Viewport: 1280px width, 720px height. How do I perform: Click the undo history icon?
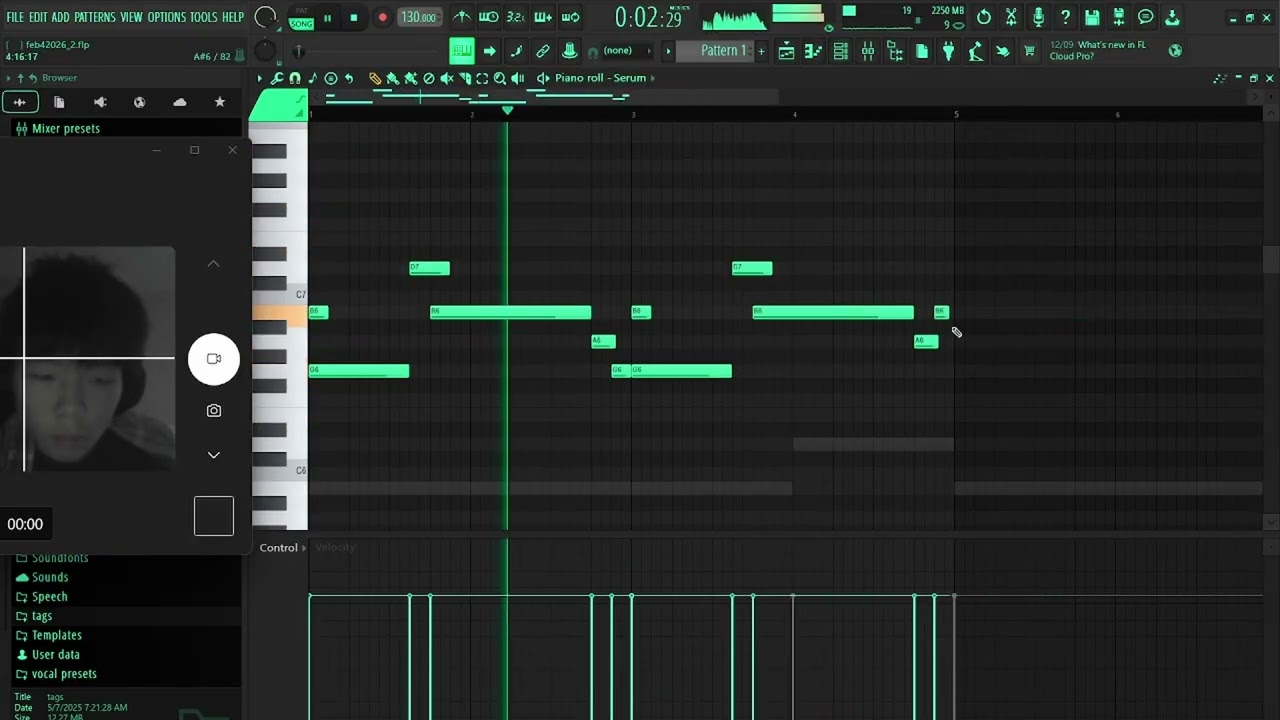pyautogui.click(x=984, y=17)
